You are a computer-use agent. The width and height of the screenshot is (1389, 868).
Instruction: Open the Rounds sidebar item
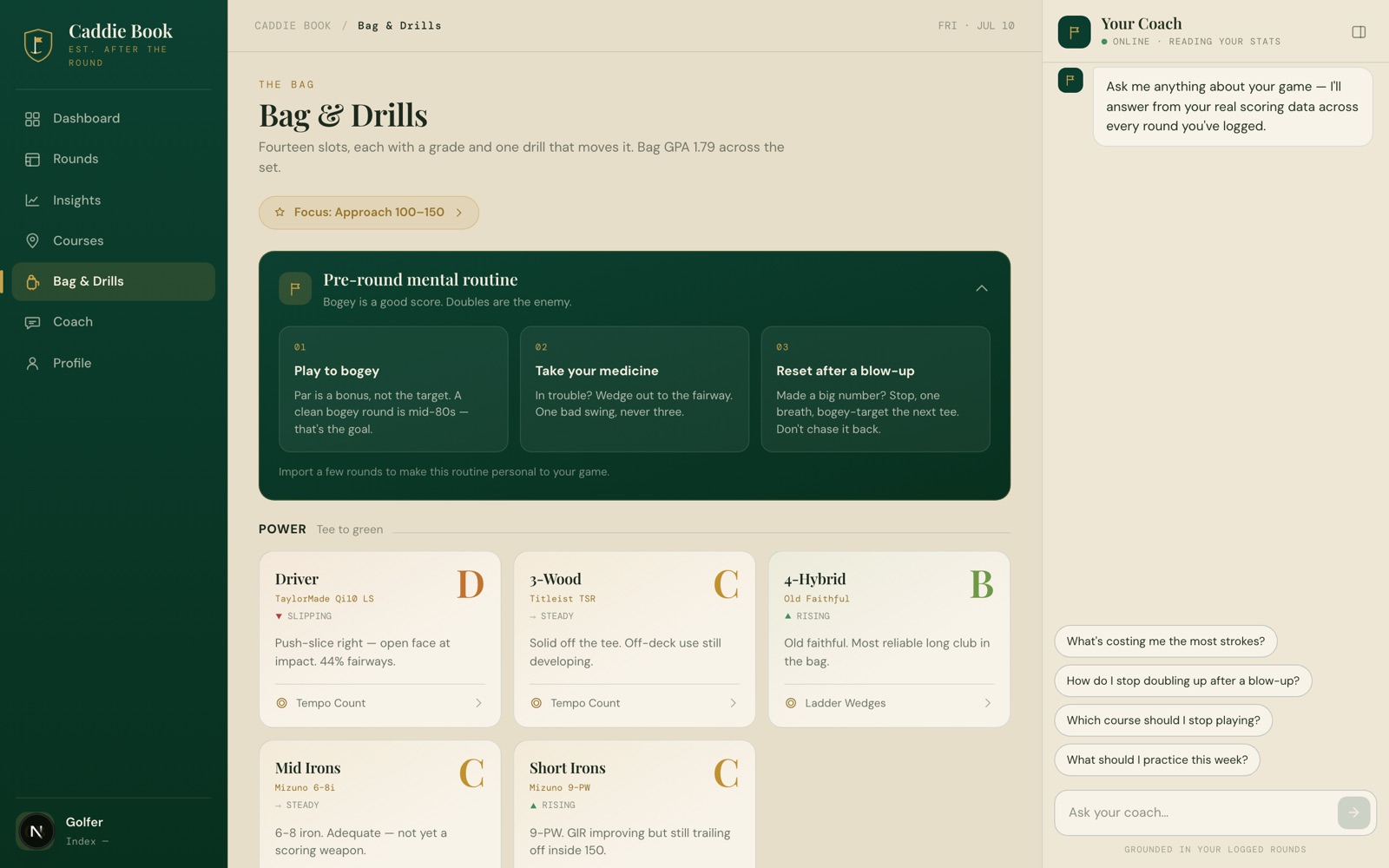tap(114, 160)
